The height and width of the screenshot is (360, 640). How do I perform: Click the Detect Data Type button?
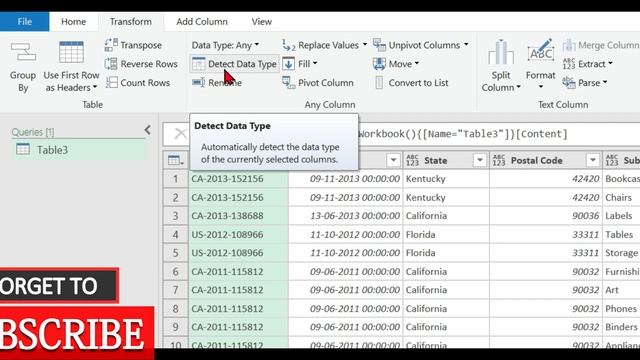coord(235,64)
